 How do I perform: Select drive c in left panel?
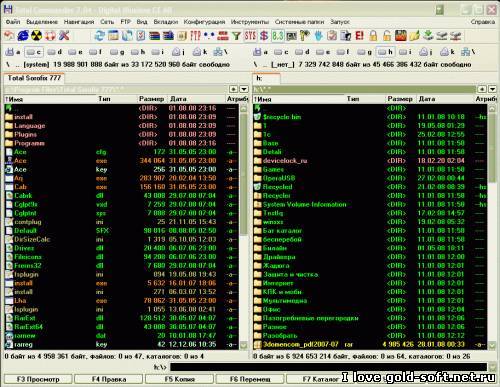click(x=34, y=52)
